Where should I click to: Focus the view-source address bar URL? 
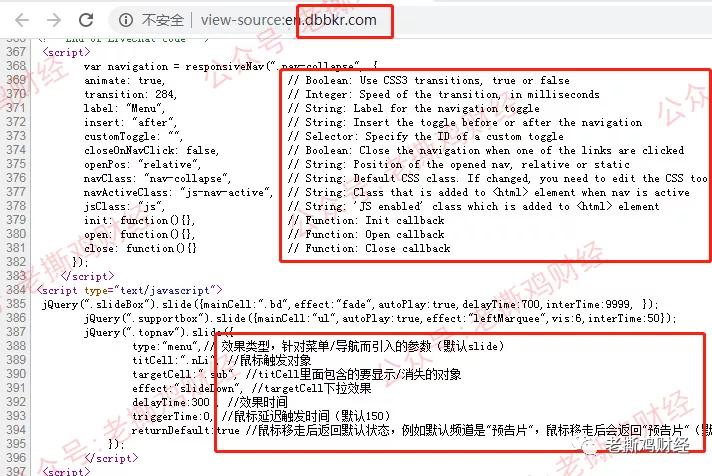[289, 20]
